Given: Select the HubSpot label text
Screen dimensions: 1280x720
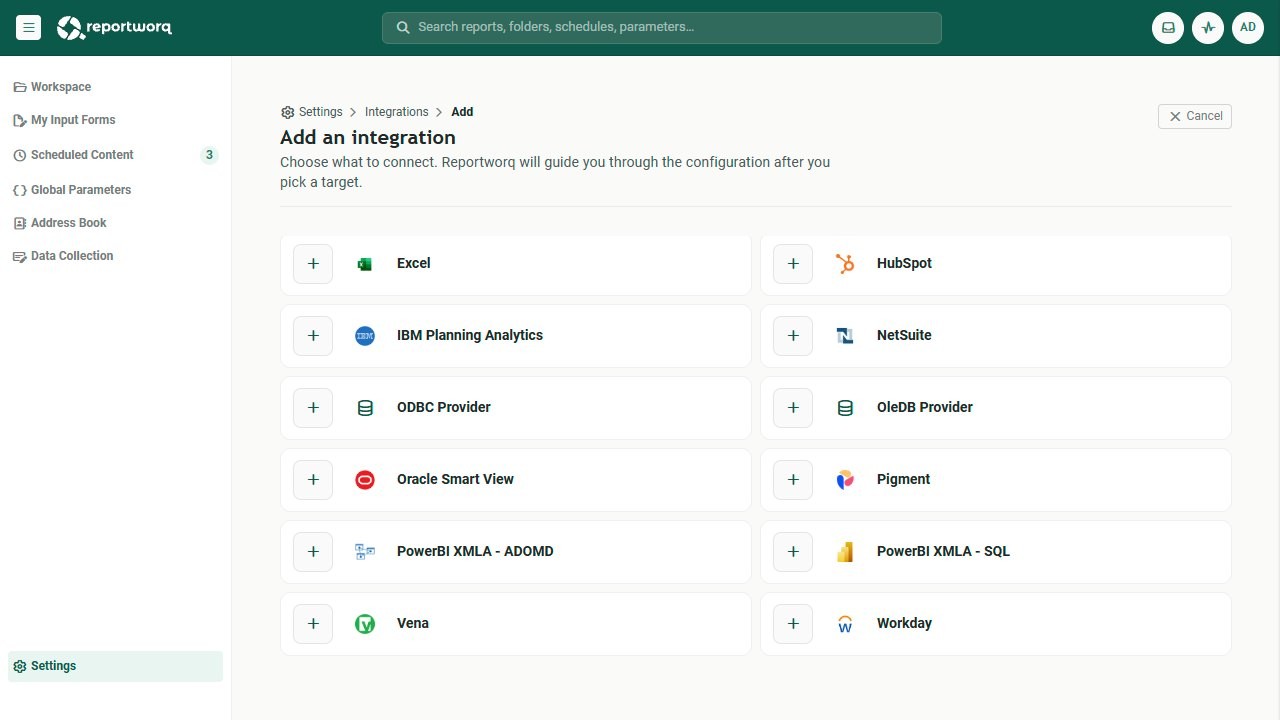Looking at the screenshot, I should pos(904,264).
